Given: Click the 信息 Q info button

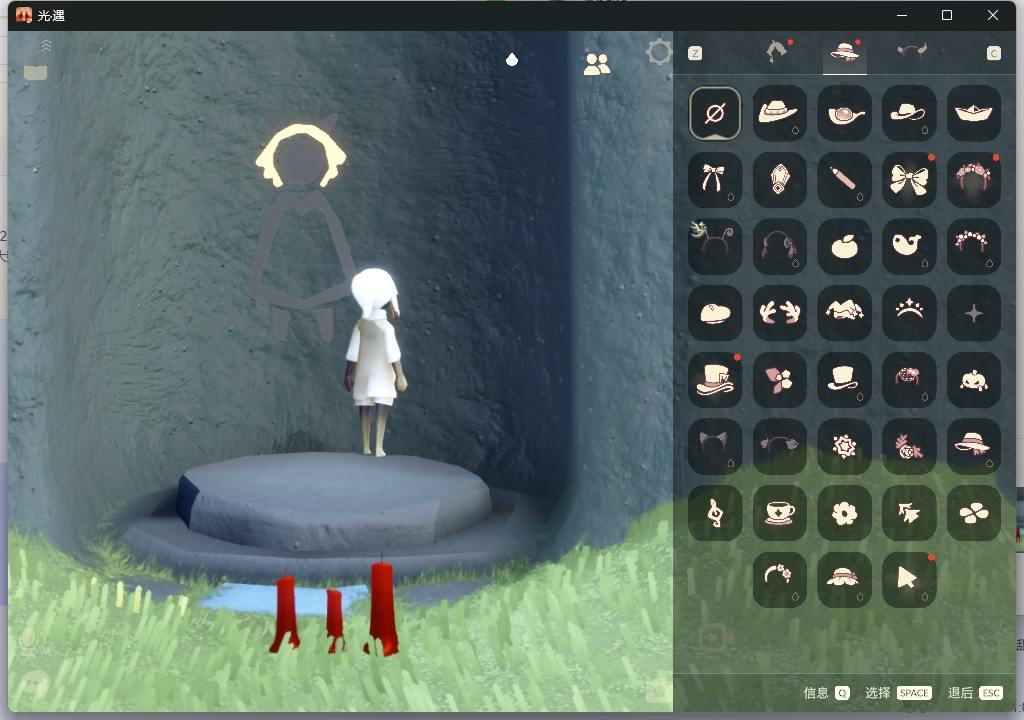Looking at the screenshot, I should pos(826,693).
